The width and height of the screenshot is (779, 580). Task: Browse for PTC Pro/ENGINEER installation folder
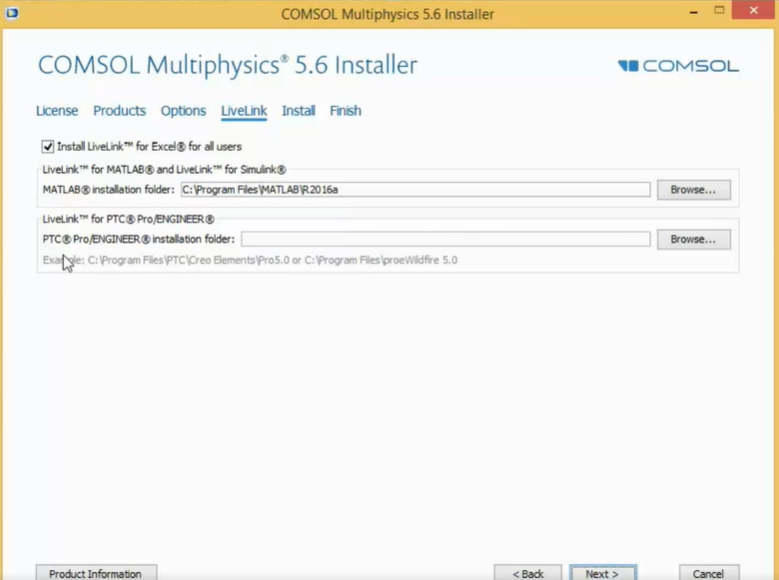point(694,240)
